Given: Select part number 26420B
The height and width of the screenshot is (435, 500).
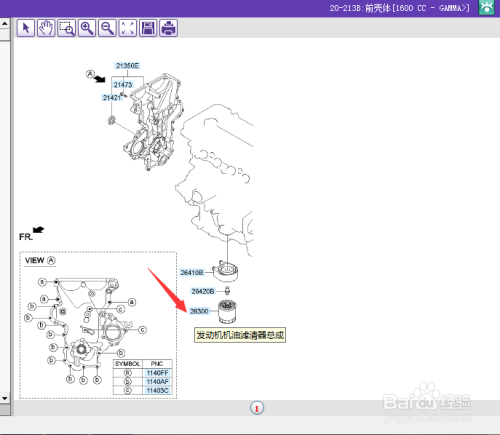Looking at the screenshot, I should (x=203, y=291).
